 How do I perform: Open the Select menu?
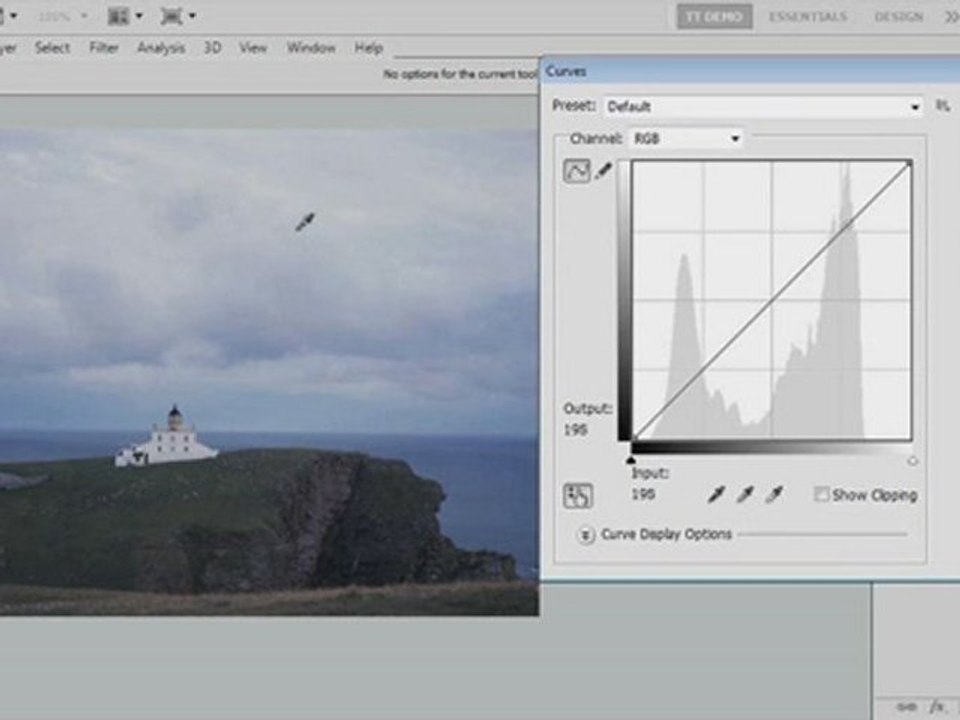pyautogui.click(x=52, y=48)
